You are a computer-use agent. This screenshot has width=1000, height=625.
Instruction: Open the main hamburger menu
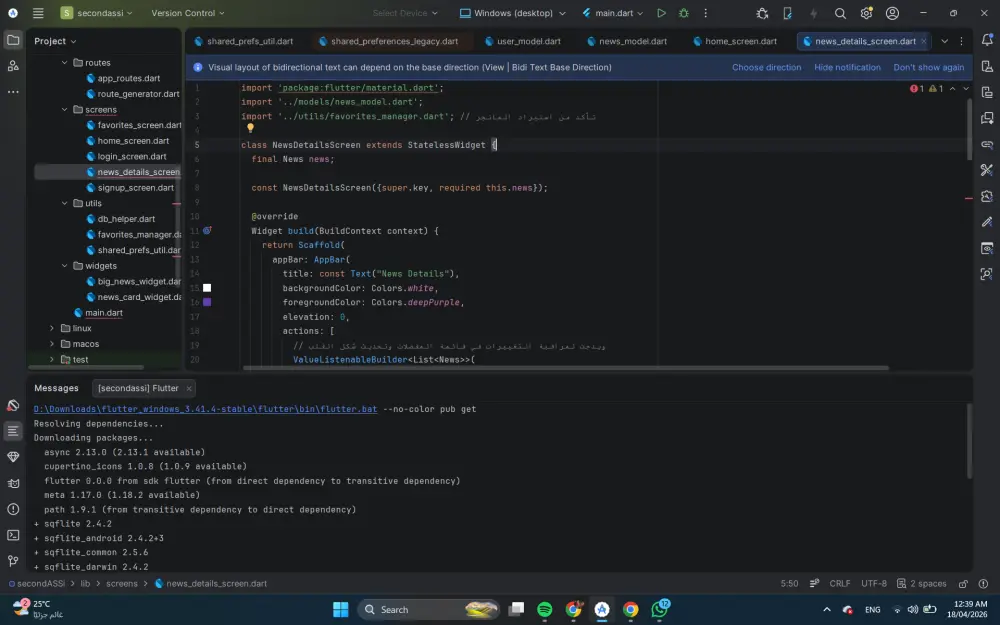(38, 13)
